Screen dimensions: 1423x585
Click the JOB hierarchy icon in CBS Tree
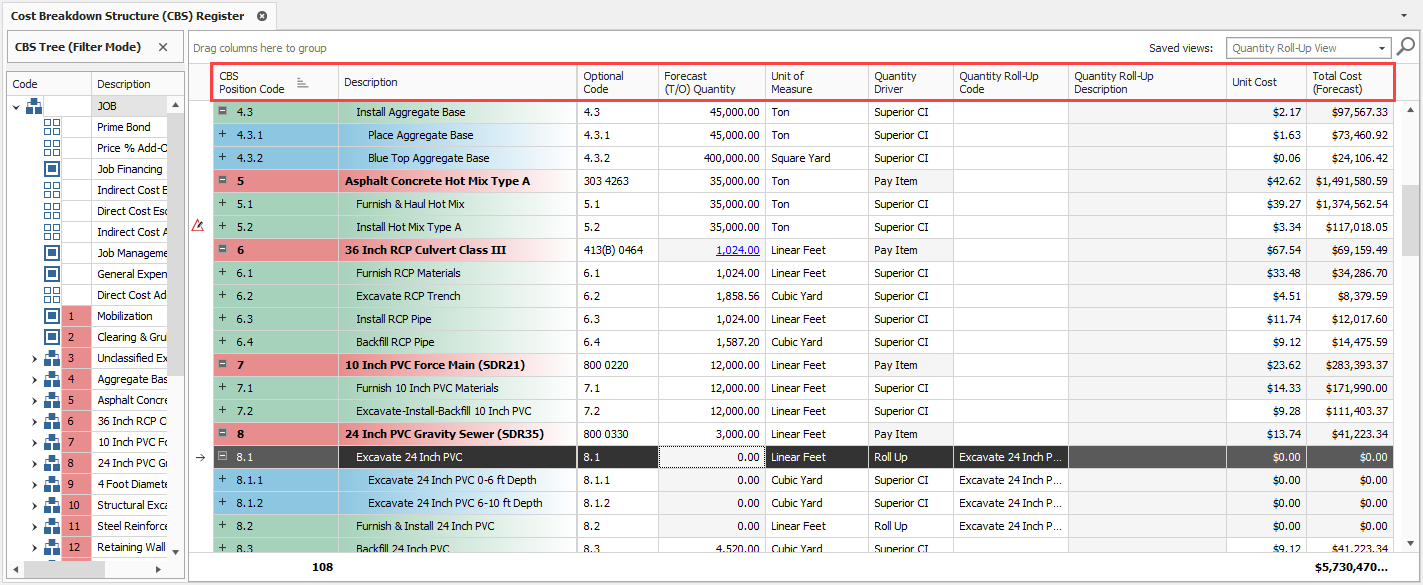pyautogui.click(x=34, y=106)
